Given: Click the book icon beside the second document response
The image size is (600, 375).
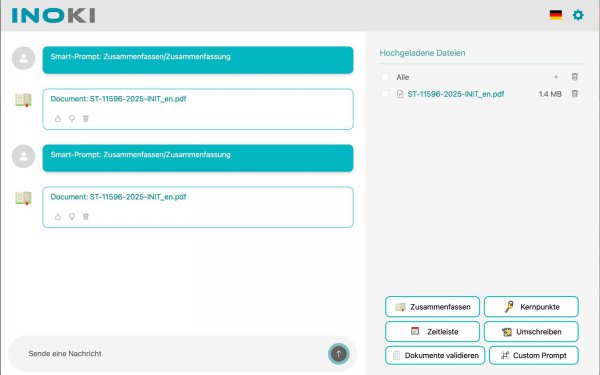Looking at the screenshot, I should point(23,198).
